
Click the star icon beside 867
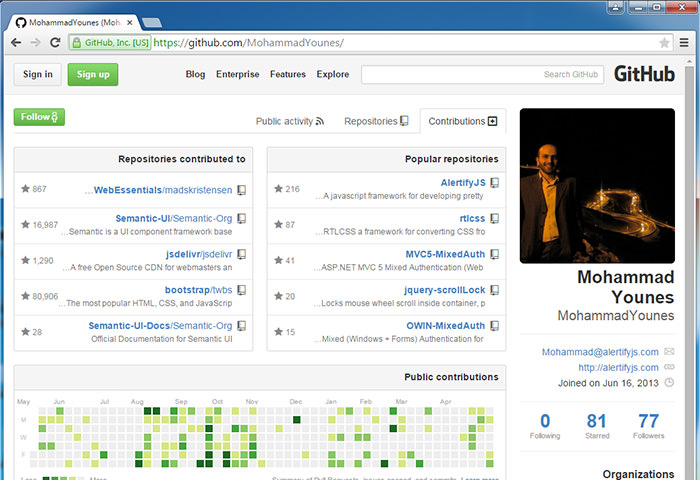[x=25, y=188]
